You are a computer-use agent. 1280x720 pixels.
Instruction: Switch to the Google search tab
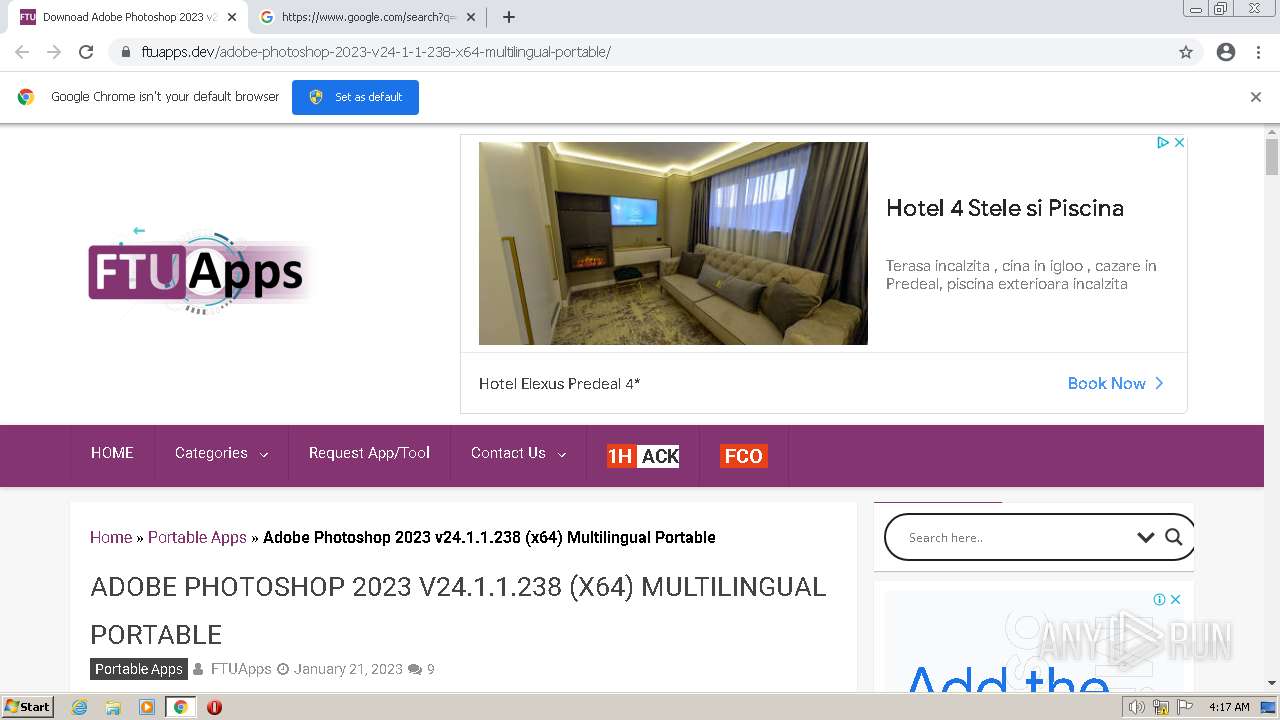[x=367, y=17]
